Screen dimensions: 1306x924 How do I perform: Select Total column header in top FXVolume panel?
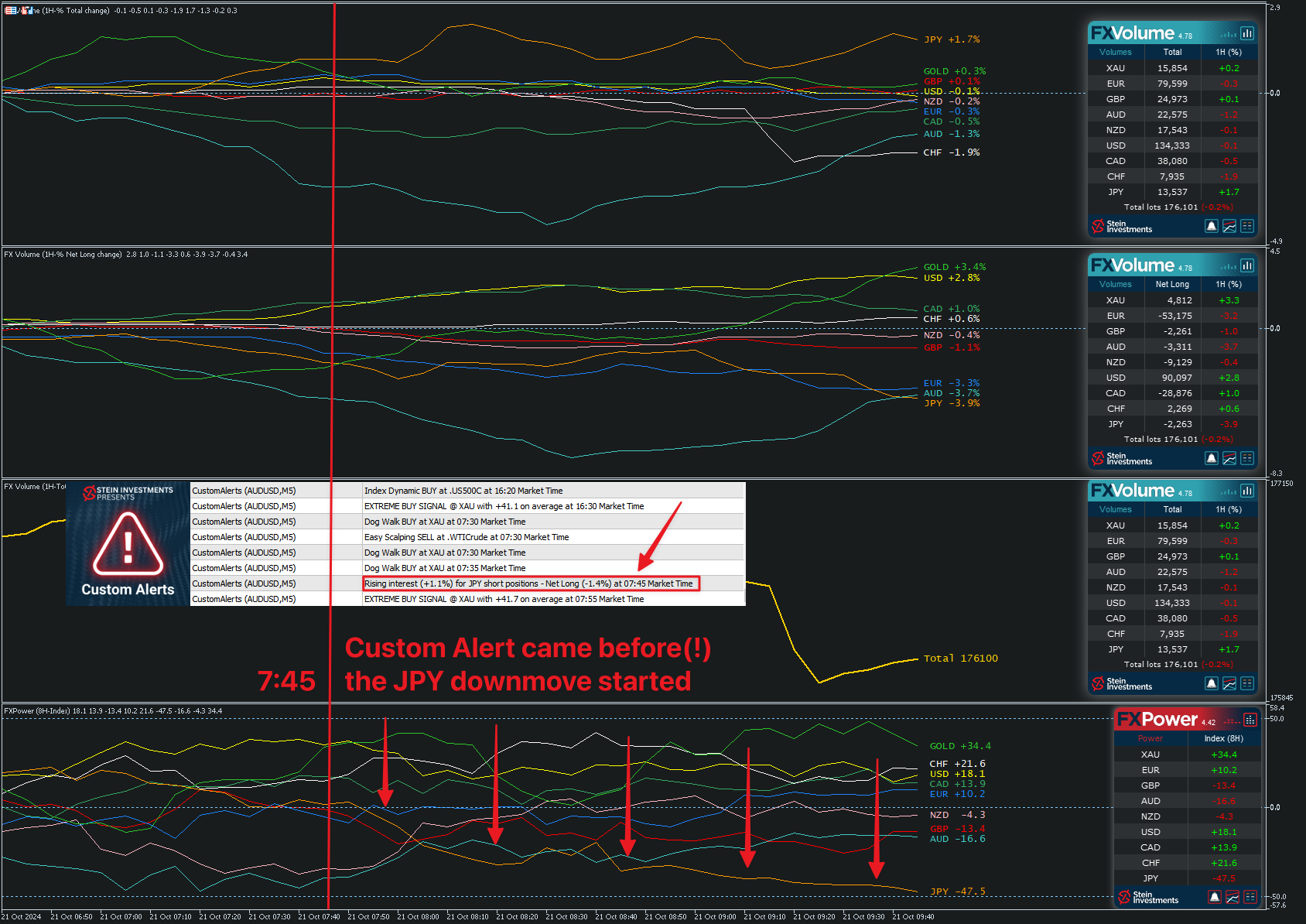coord(1173,52)
